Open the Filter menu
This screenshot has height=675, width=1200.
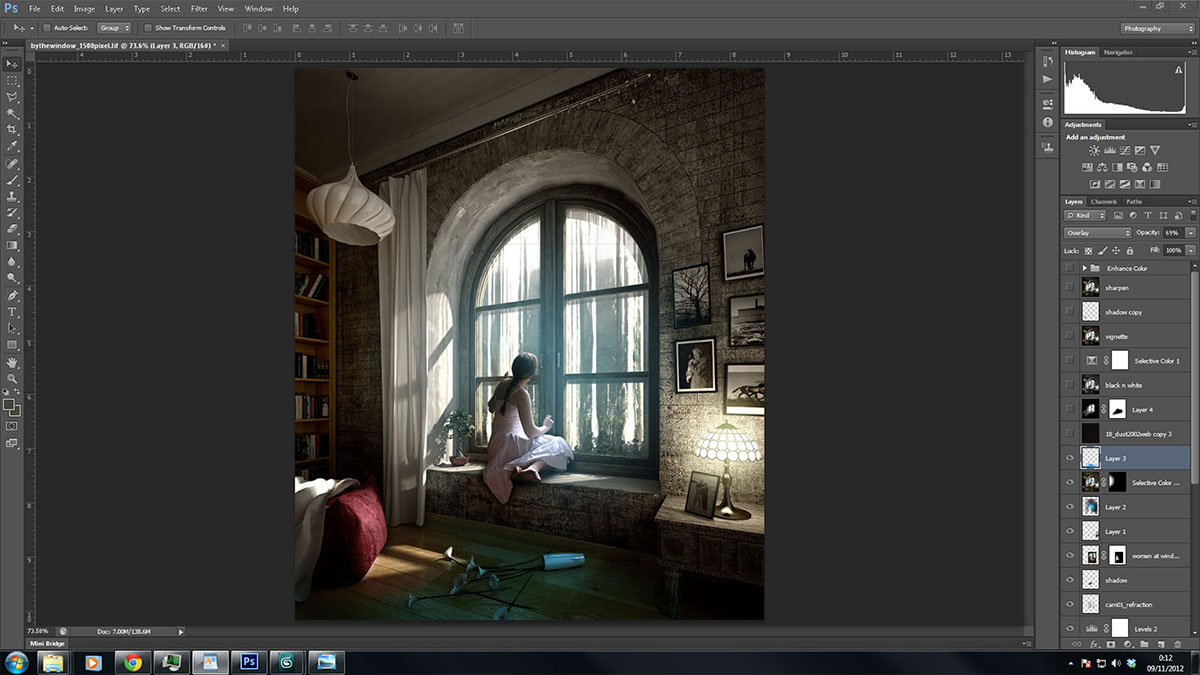click(x=199, y=9)
